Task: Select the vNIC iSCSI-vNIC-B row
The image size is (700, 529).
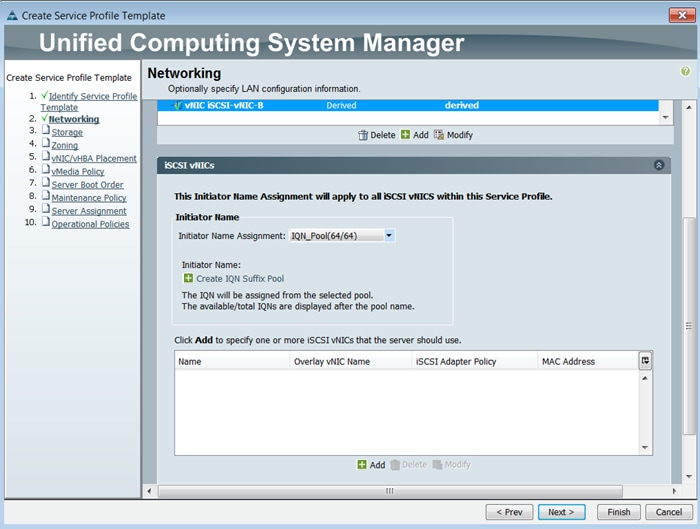Action: [x=408, y=106]
